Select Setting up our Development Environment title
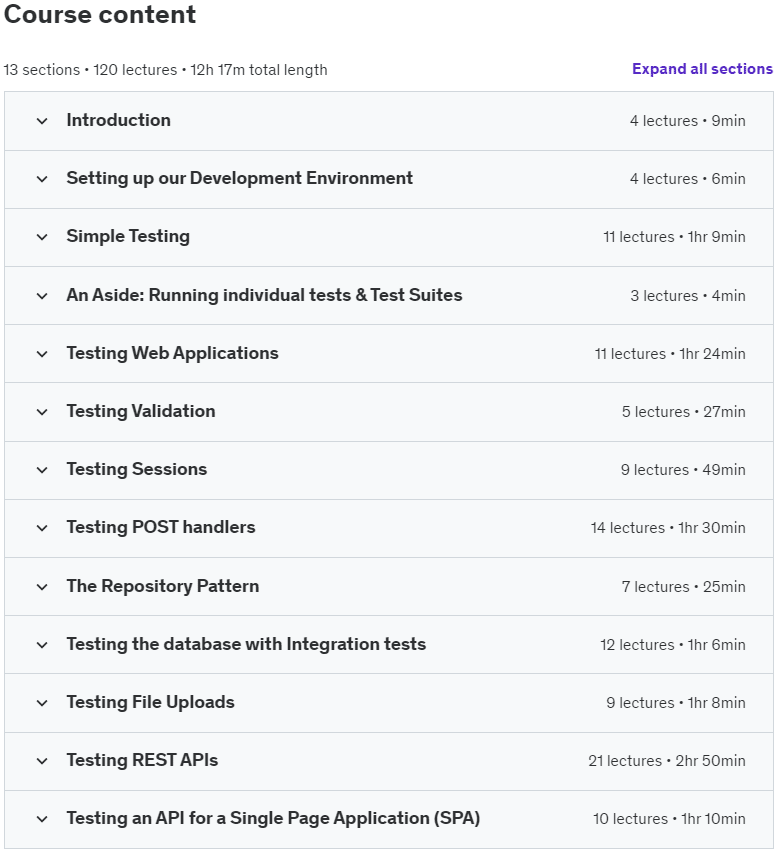The height and width of the screenshot is (852, 777). [240, 178]
